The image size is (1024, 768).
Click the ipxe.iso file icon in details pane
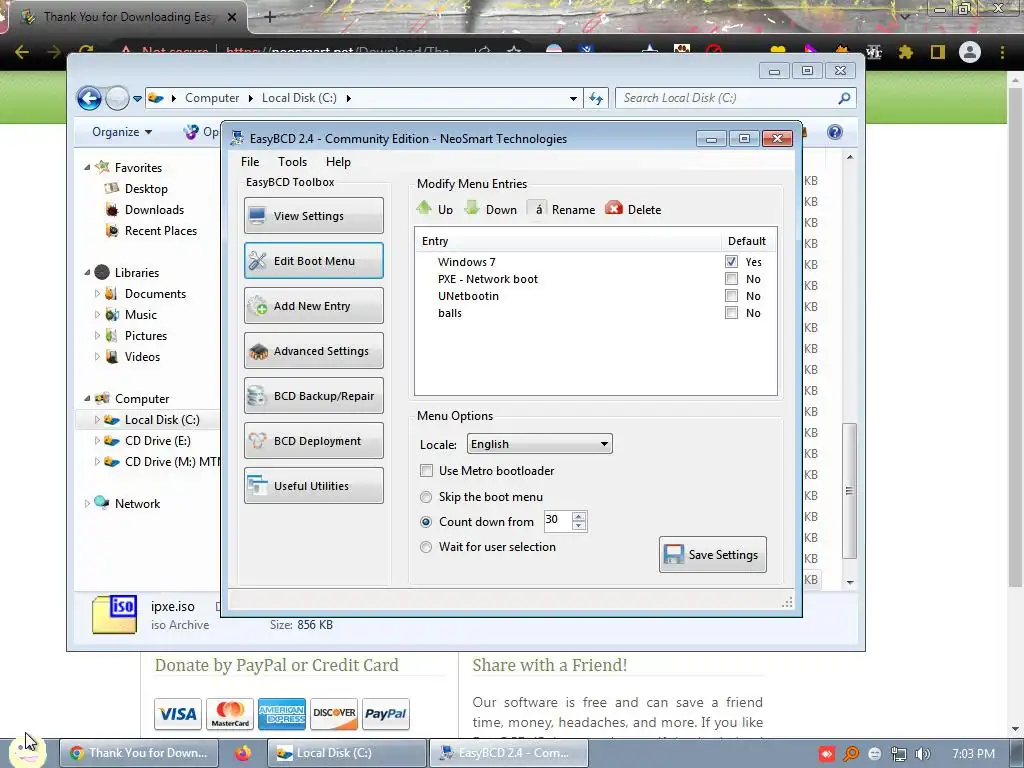(x=114, y=614)
